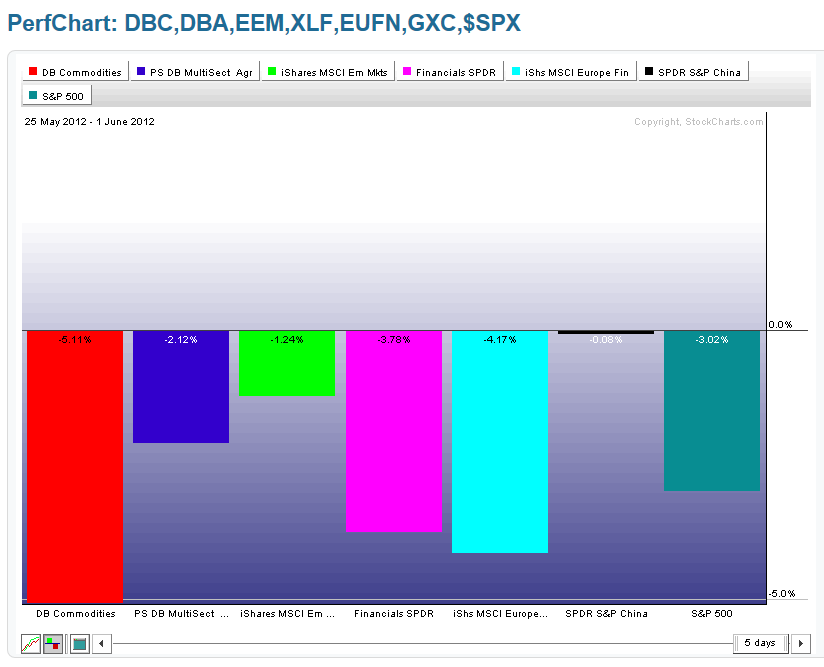Click the -5.11% value label
Screen dimensions: 824x667
pos(75,340)
